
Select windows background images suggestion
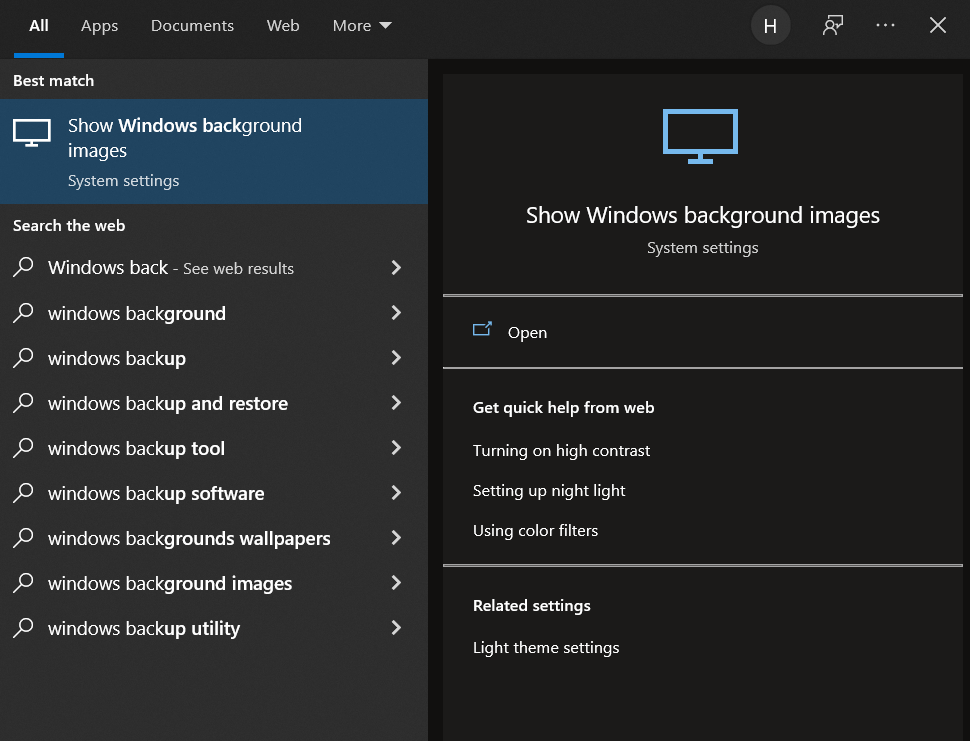pos(214,583)
